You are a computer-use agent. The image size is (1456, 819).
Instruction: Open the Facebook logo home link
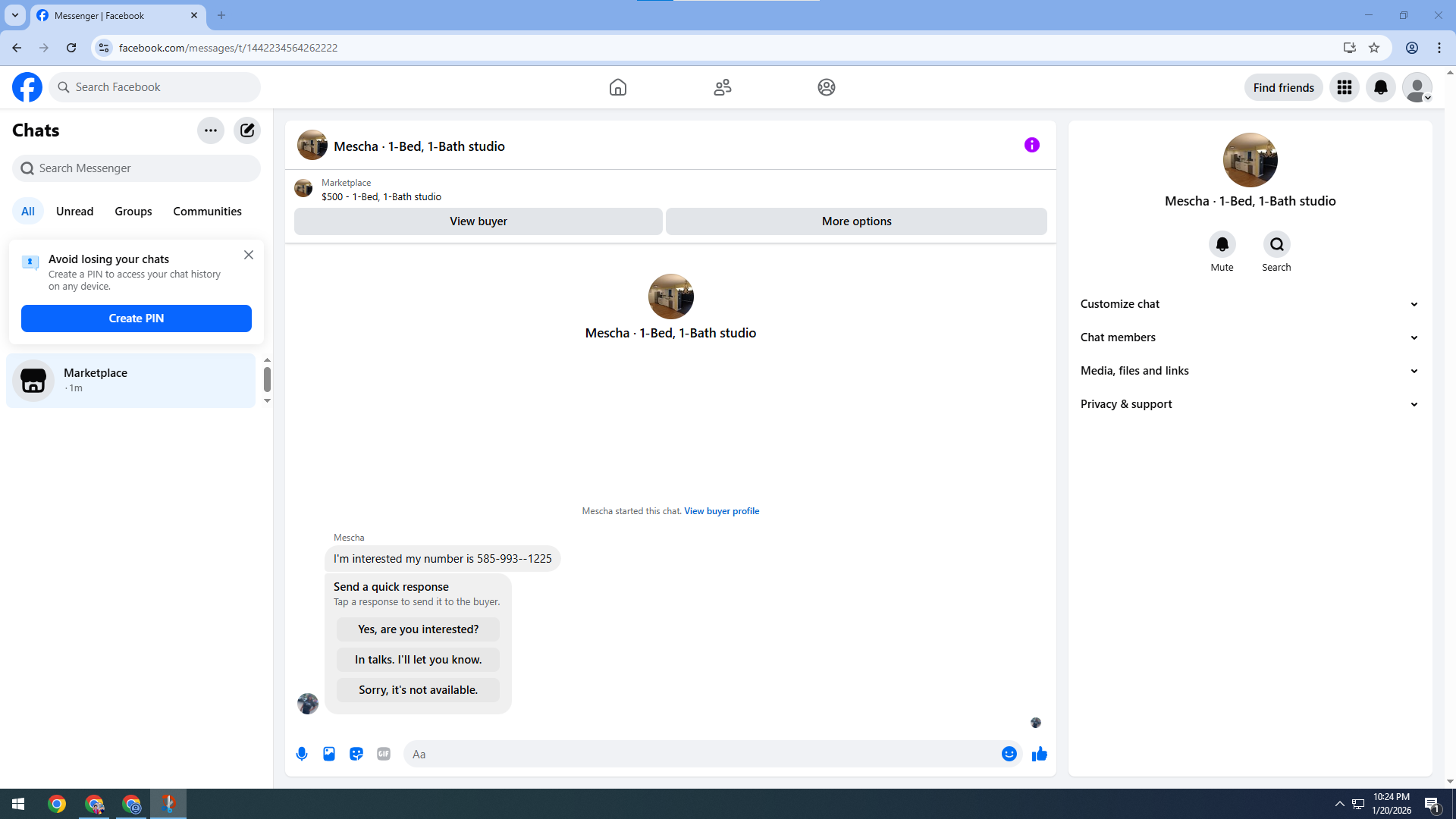(27, 87)
